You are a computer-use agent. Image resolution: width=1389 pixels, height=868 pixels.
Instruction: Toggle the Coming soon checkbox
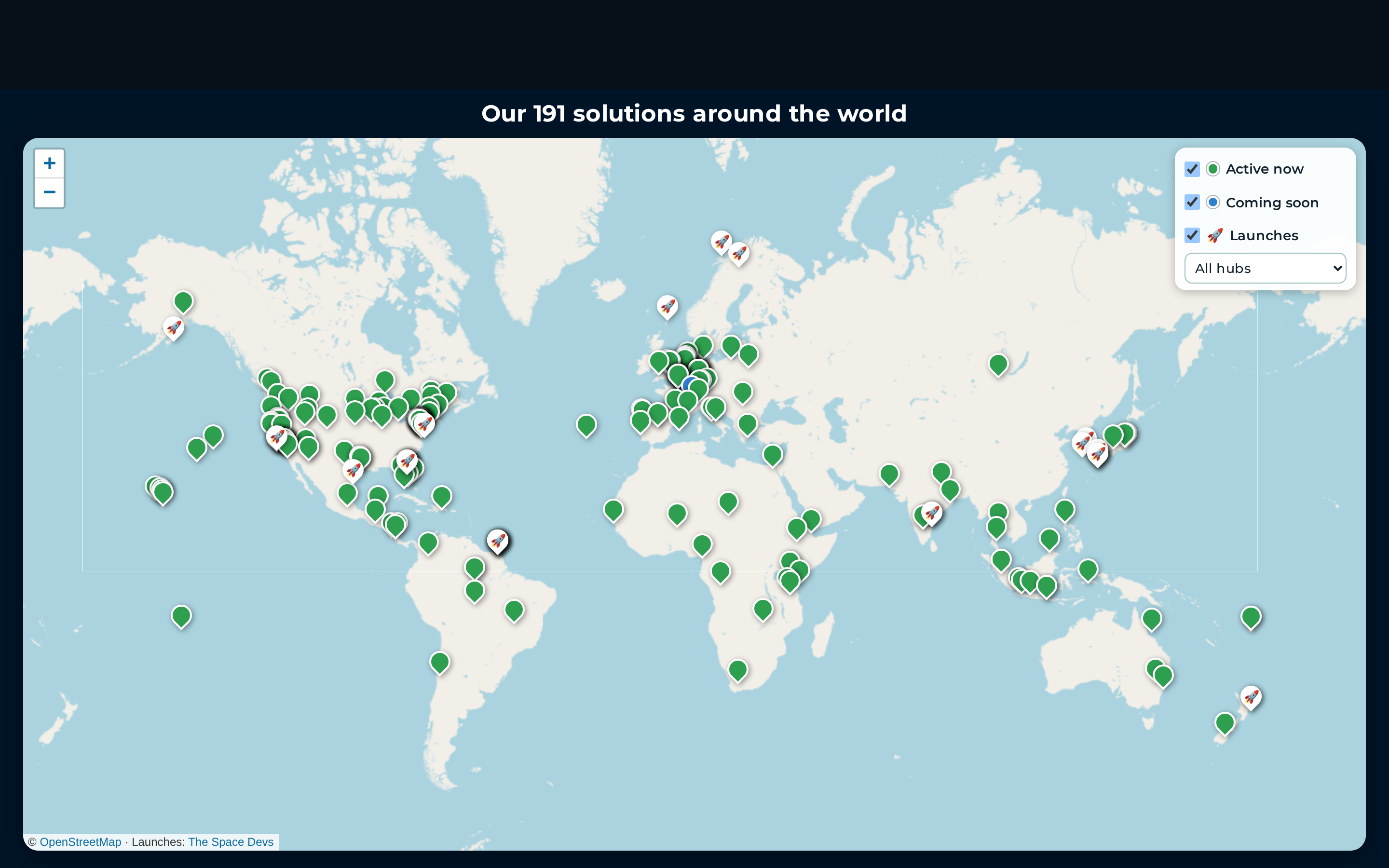pyautogui.click(x=1192, y=202)
